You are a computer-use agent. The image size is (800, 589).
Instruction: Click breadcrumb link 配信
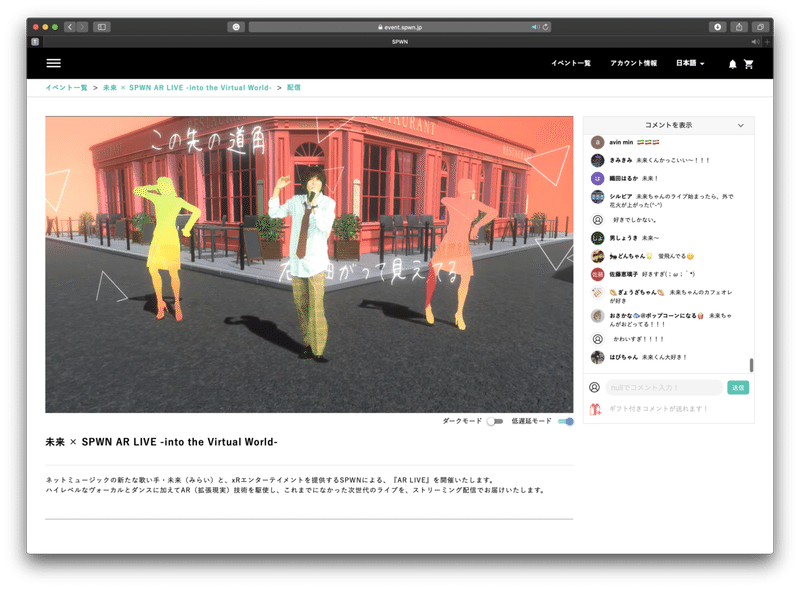(x=294, y=88)
